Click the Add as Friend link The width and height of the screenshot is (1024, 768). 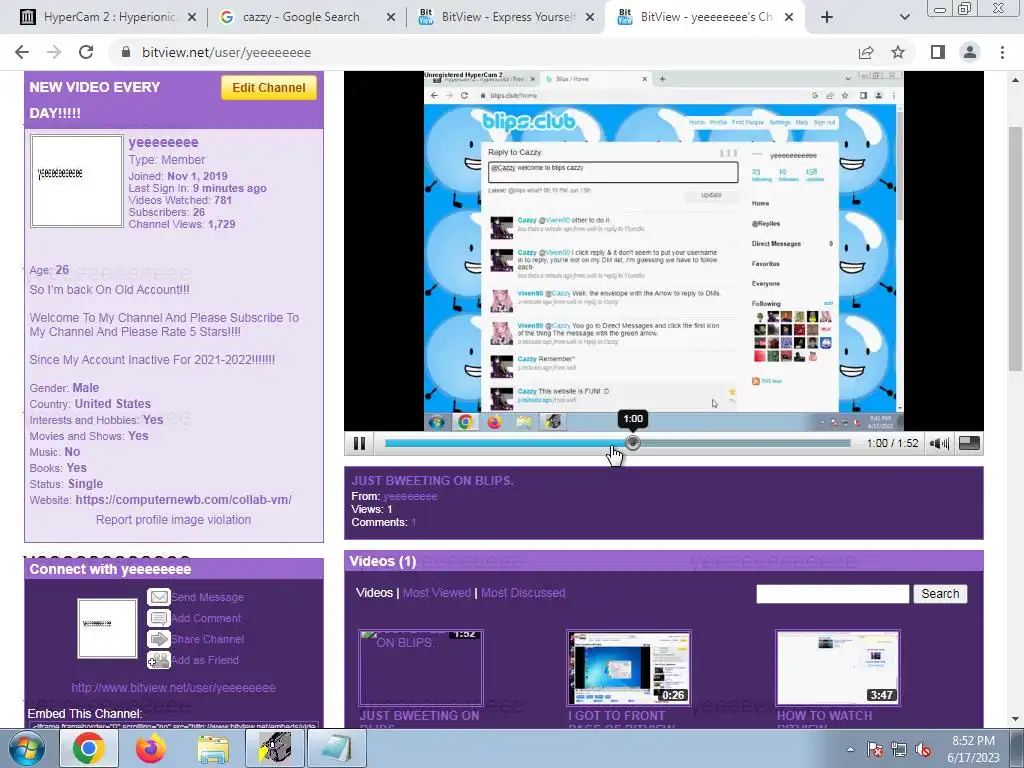205,660
